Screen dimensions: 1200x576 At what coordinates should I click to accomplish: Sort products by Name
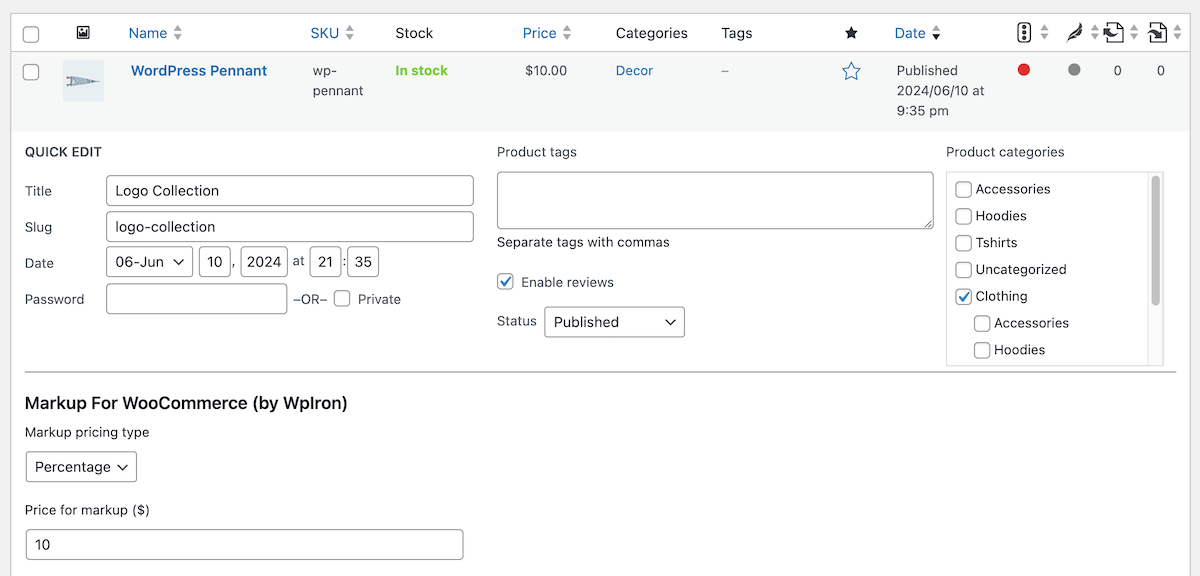coord(148,33)
